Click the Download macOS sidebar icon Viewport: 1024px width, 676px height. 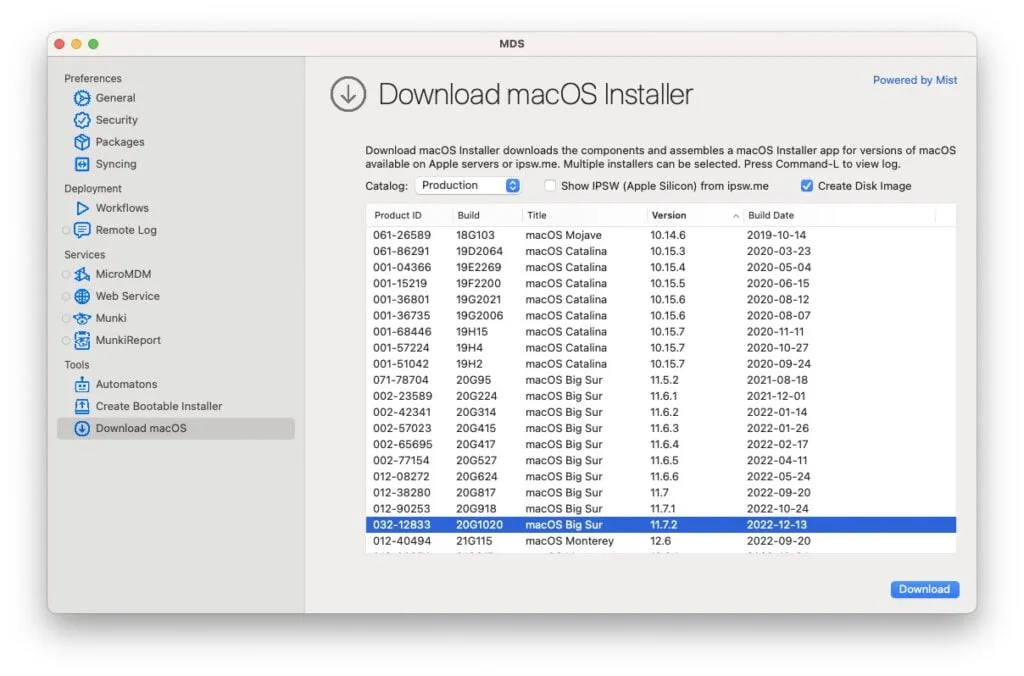(x=82, y=428)
